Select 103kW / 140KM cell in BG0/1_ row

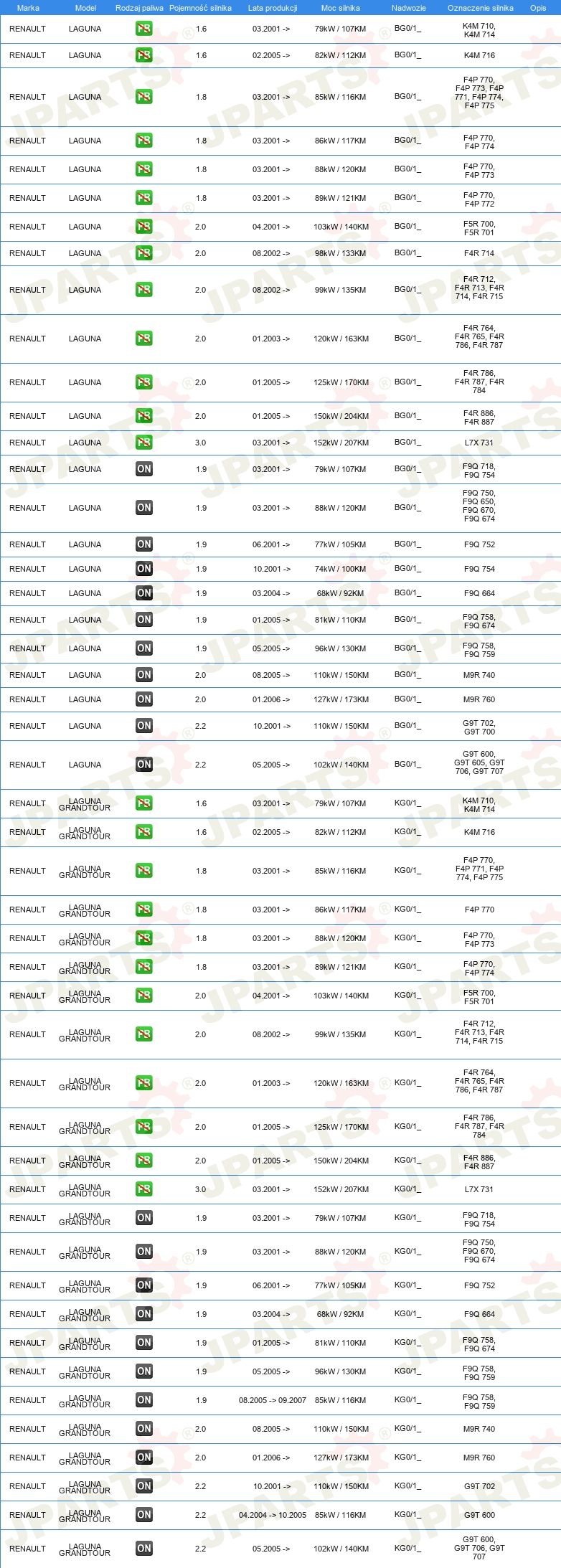point(341,227)
